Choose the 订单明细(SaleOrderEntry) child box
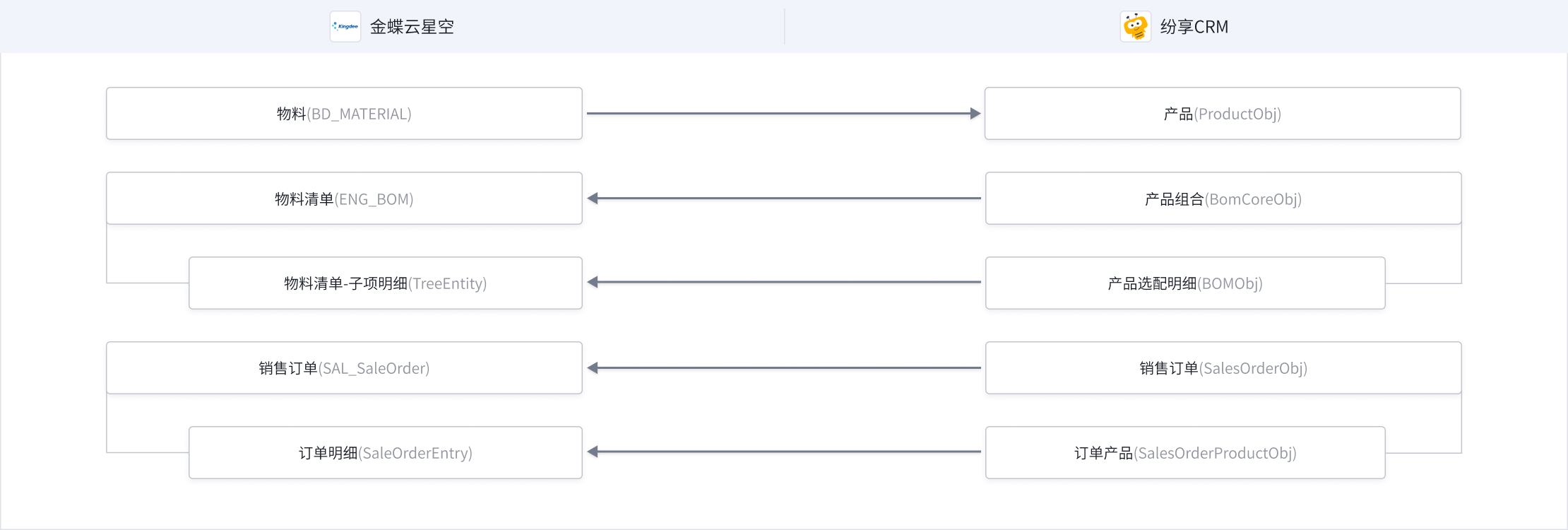This screenshot has width=1568, height=530. (x=385, y=453)
